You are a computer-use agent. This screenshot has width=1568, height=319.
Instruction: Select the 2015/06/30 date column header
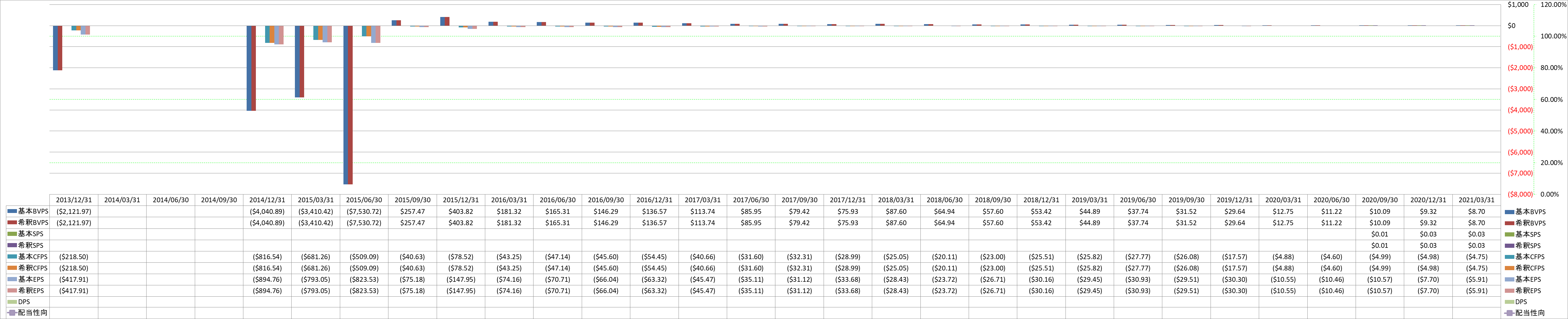364,200
